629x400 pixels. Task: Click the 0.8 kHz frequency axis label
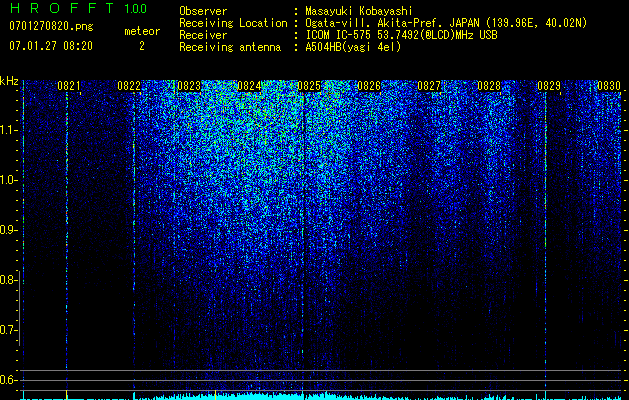8,280
